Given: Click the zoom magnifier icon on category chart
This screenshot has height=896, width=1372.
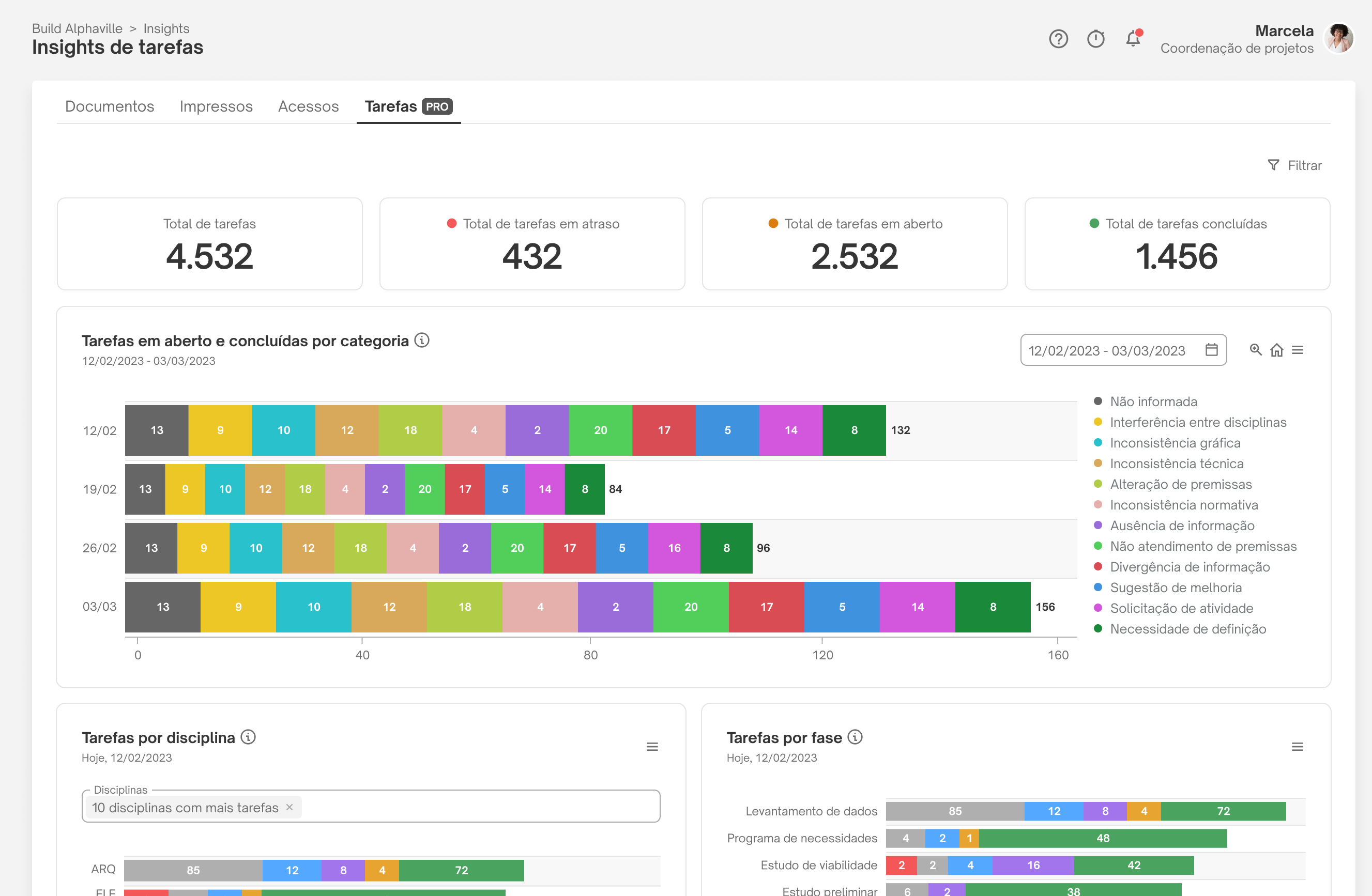Looking at the screenshot, I should [x=1255, y=350].
